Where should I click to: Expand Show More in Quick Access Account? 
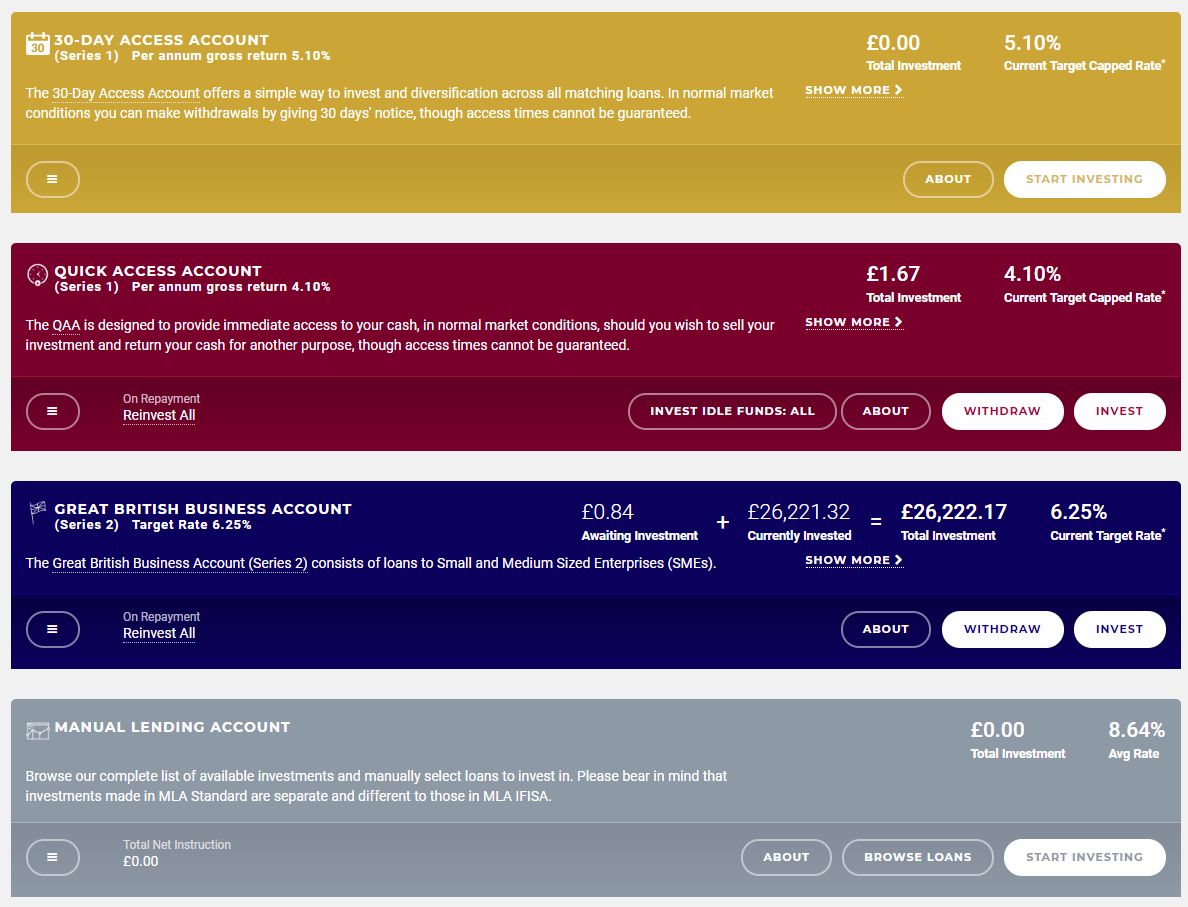pyautogui.click(x=854, y=322)
